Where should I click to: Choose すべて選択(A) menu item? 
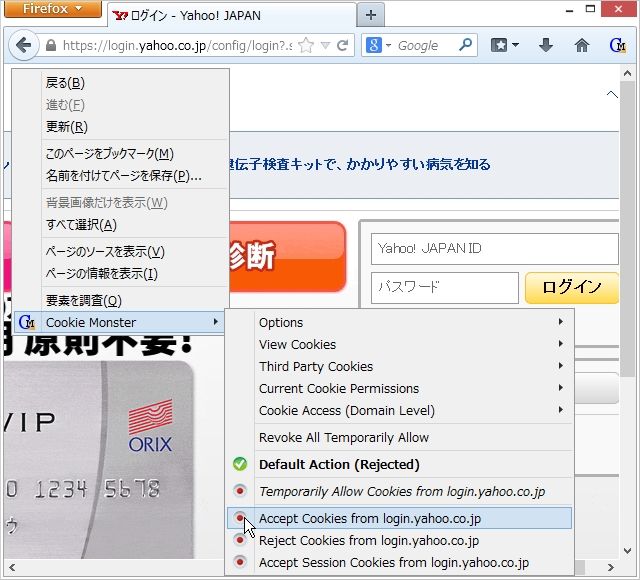[121, 224]
